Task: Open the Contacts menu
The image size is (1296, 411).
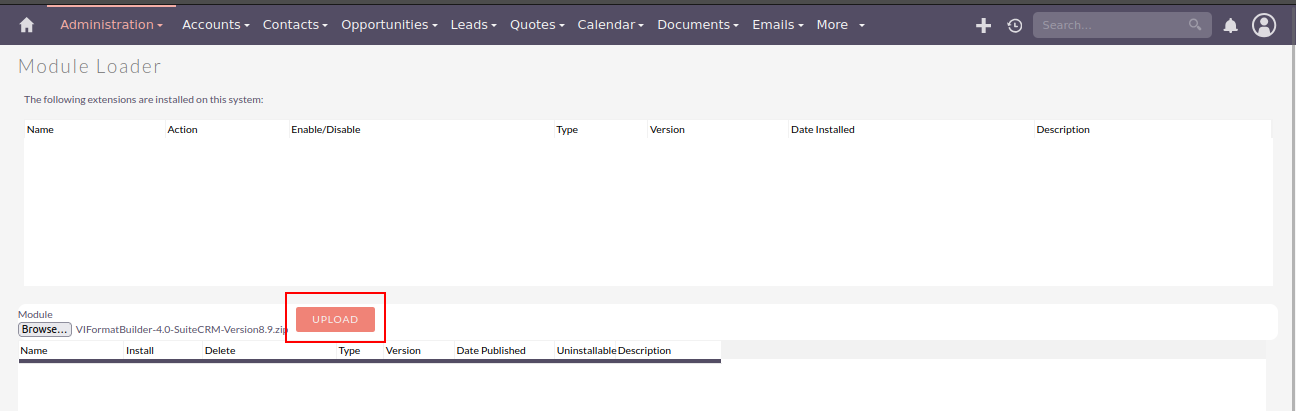Action: tap(295, 25)
